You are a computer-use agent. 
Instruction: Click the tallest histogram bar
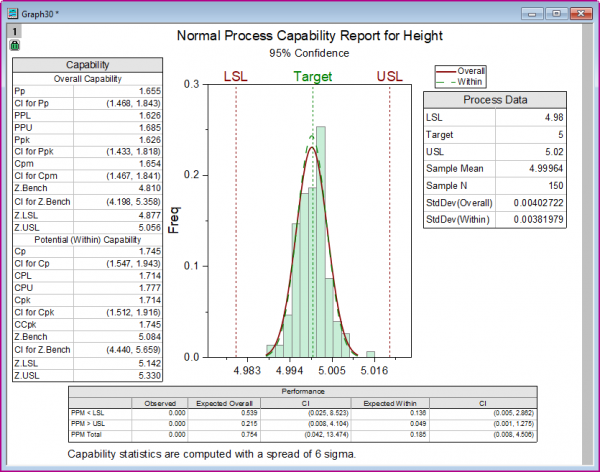[321, 242]
